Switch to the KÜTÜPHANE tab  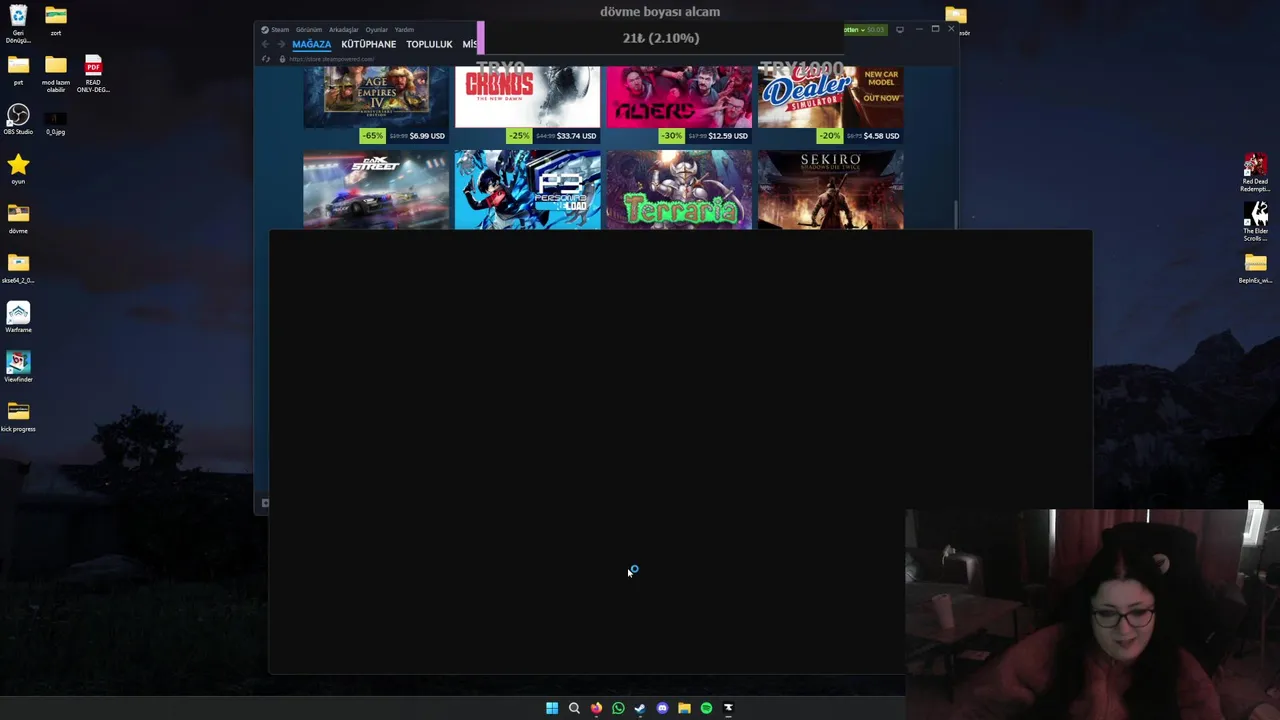point(368,44)
